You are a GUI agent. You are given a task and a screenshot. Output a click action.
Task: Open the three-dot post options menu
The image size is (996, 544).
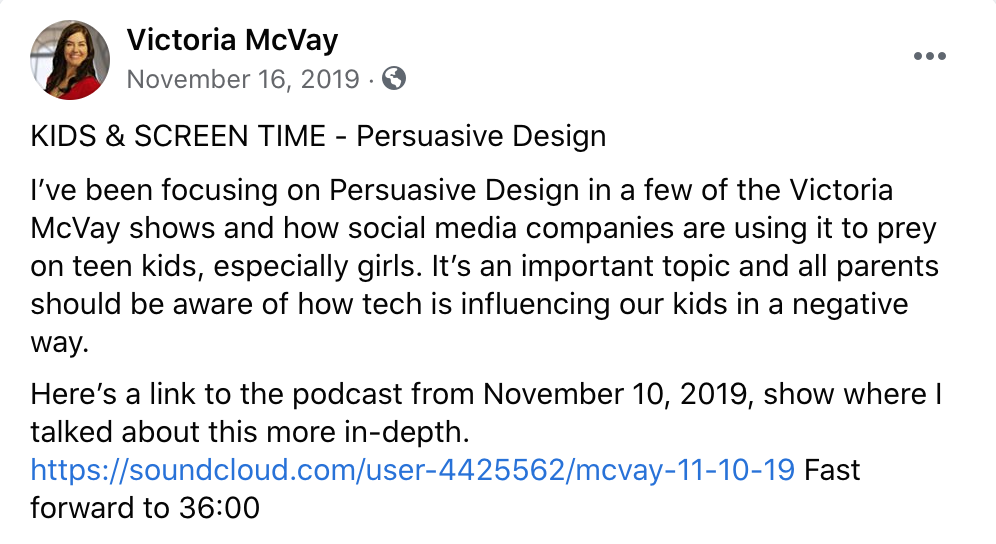930,56
